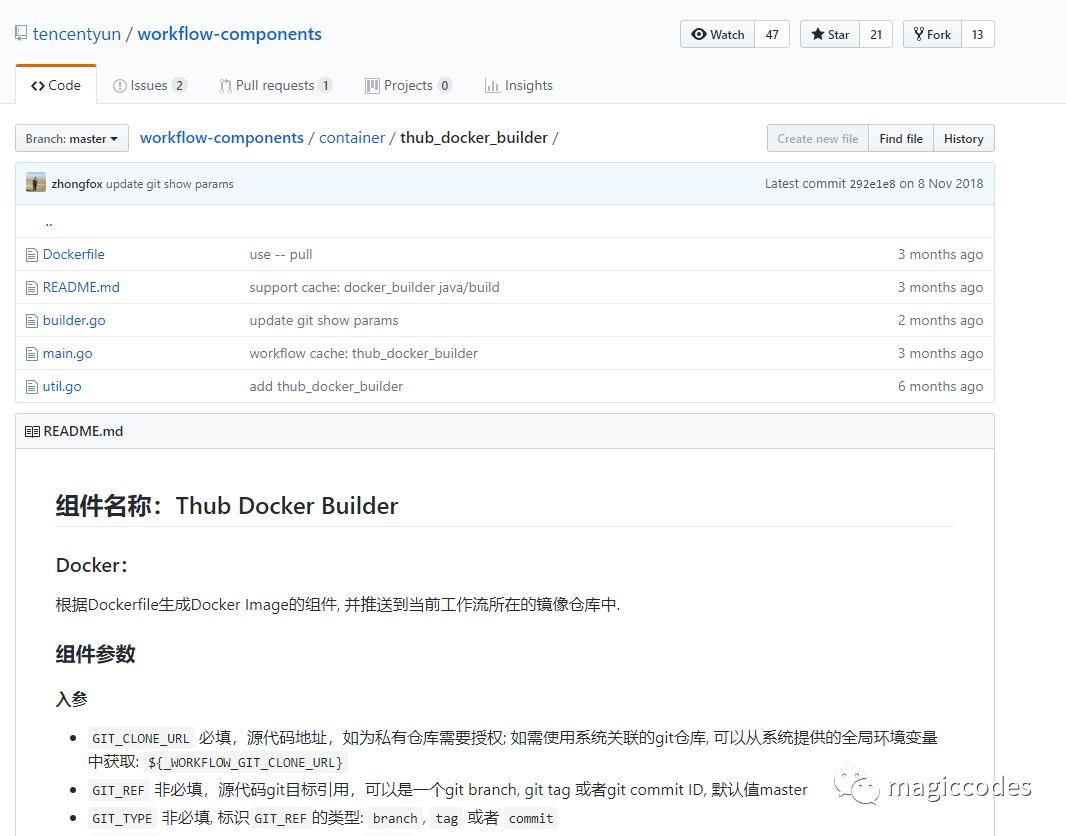Click the repository book icon beside tencentyun
The image size is (1066, 836).
point(21,33)
